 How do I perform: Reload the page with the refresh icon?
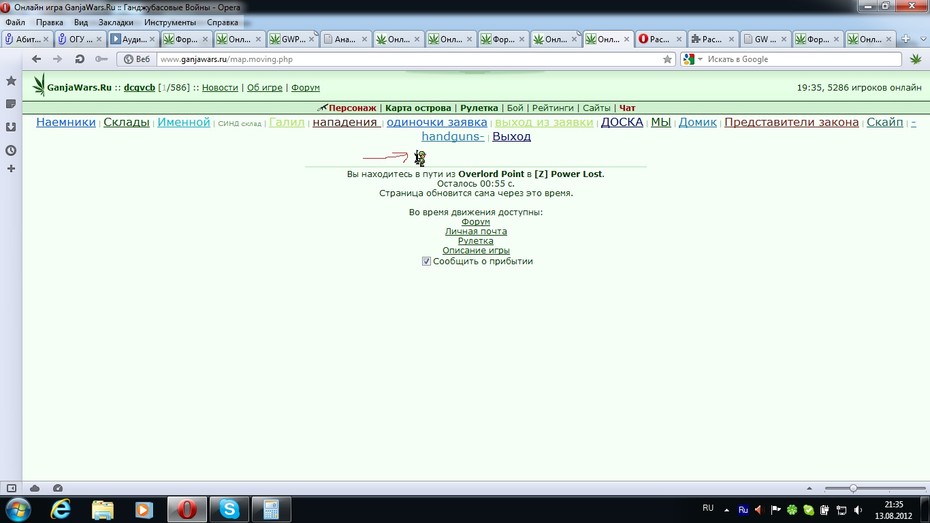point(79,59)
